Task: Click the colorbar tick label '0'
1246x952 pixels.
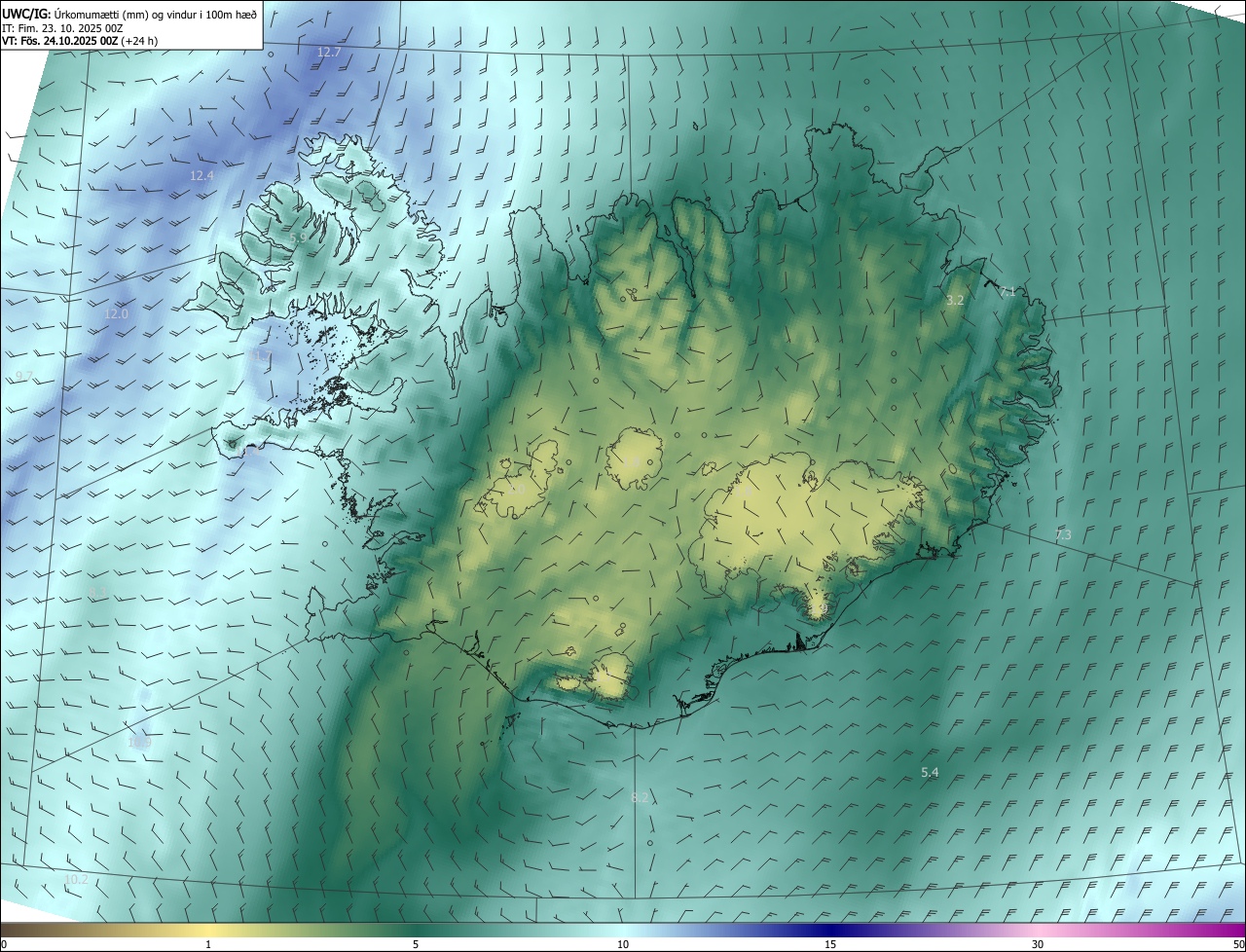Action: (x=4, y=944)
